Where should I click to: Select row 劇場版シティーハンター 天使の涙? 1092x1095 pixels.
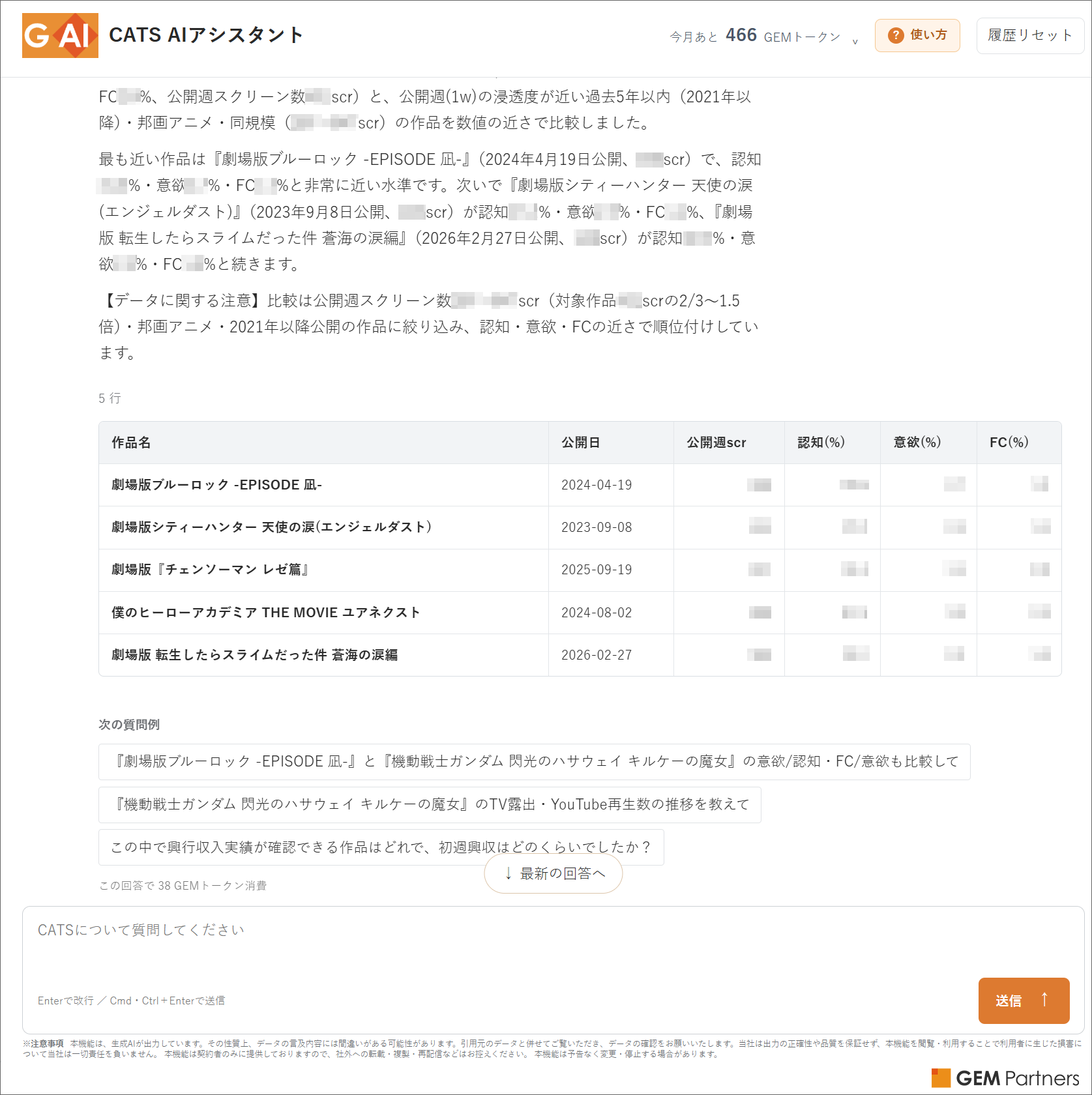580,527
